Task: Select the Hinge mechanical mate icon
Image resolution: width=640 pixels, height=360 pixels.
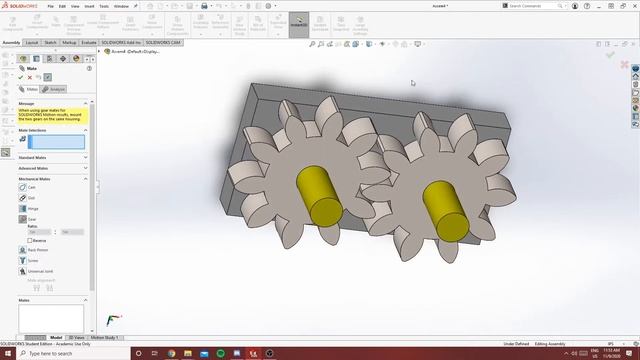Action: tap(22, 209)
